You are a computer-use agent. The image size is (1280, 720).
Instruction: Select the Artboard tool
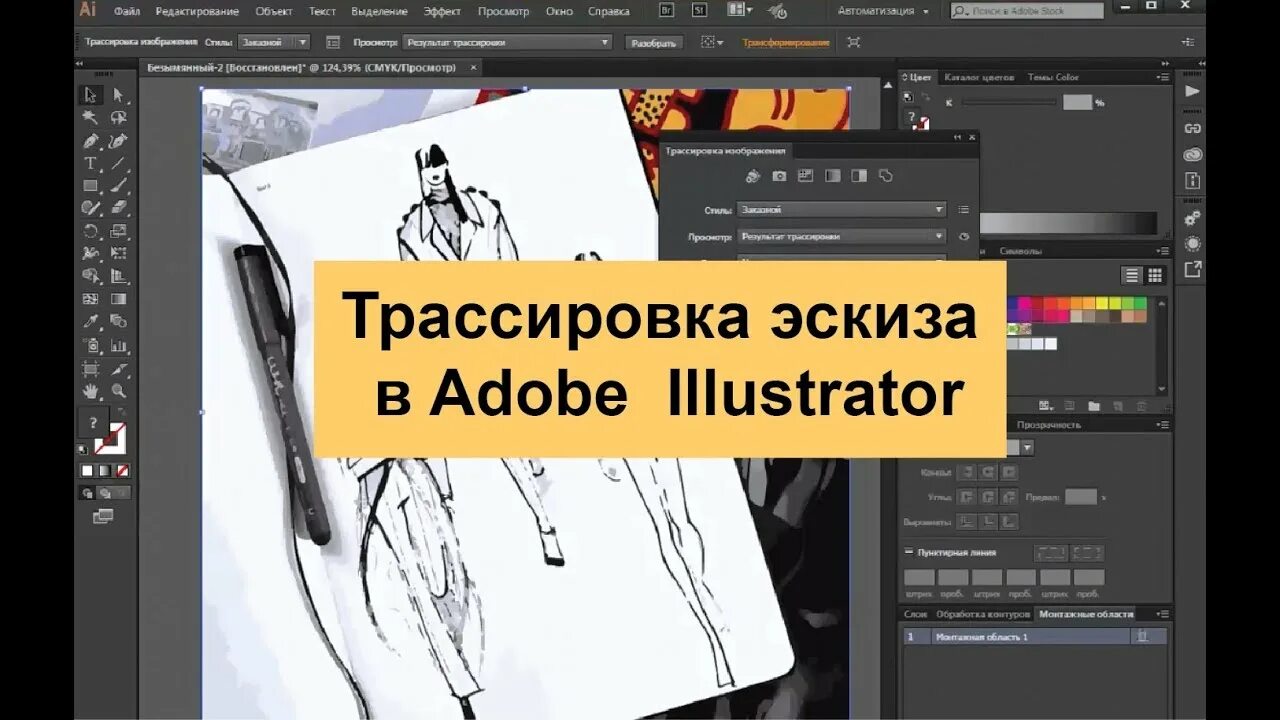pos(91,368)
